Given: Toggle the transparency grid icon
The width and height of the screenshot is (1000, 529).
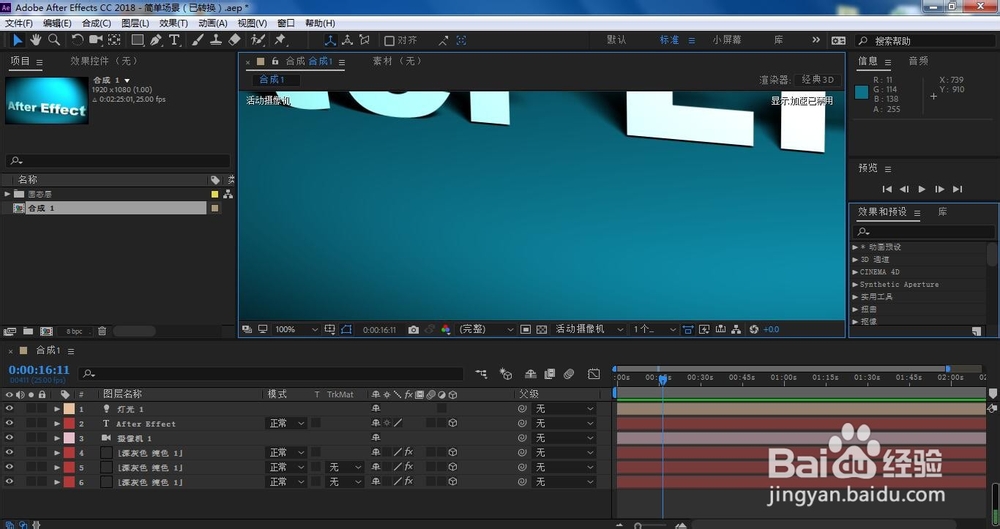Looking at the screenshot, I should pos(541,329).
